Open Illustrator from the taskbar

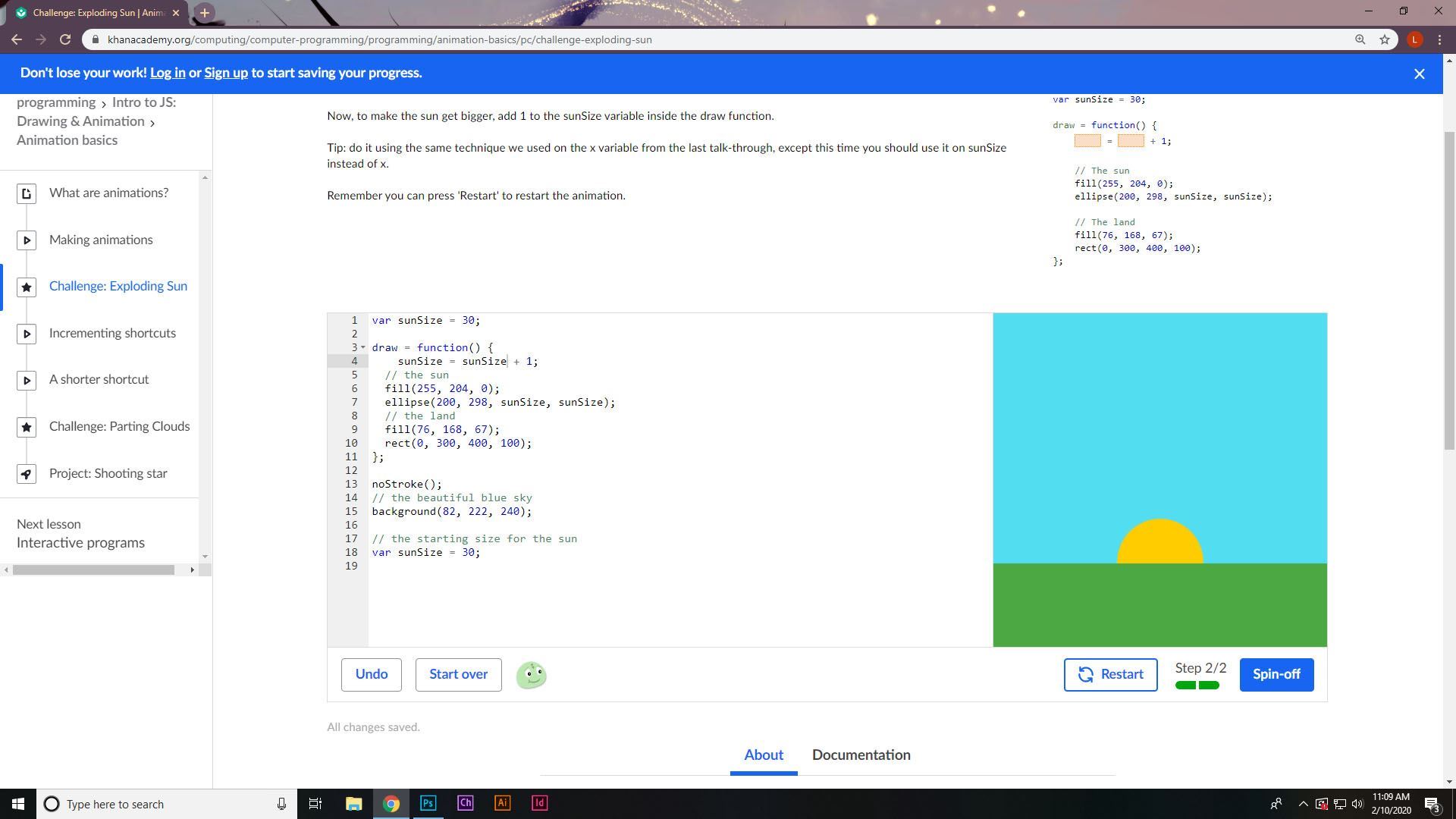tap(502, 803)
